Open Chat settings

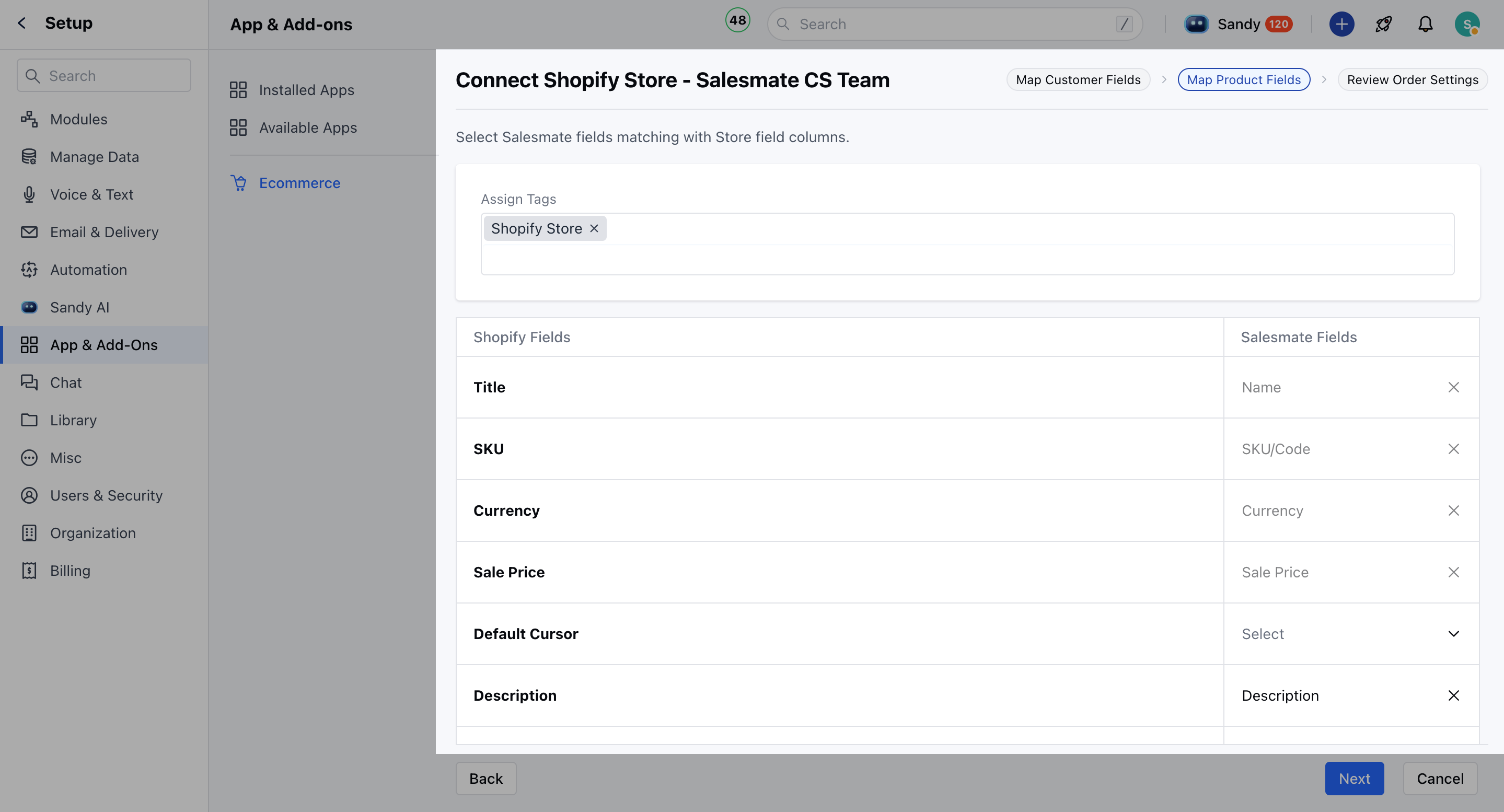66,382
